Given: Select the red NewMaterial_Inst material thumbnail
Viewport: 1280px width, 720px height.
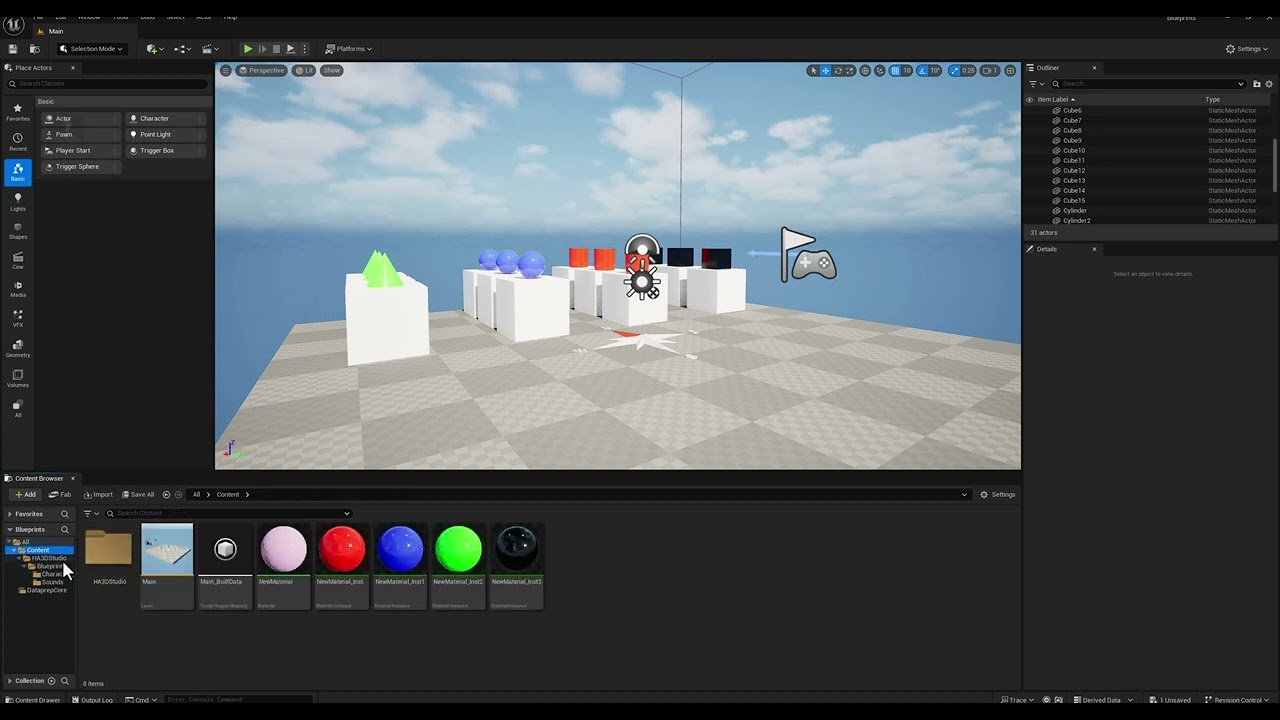Looking at the screenshot, I should pos(342,549).
